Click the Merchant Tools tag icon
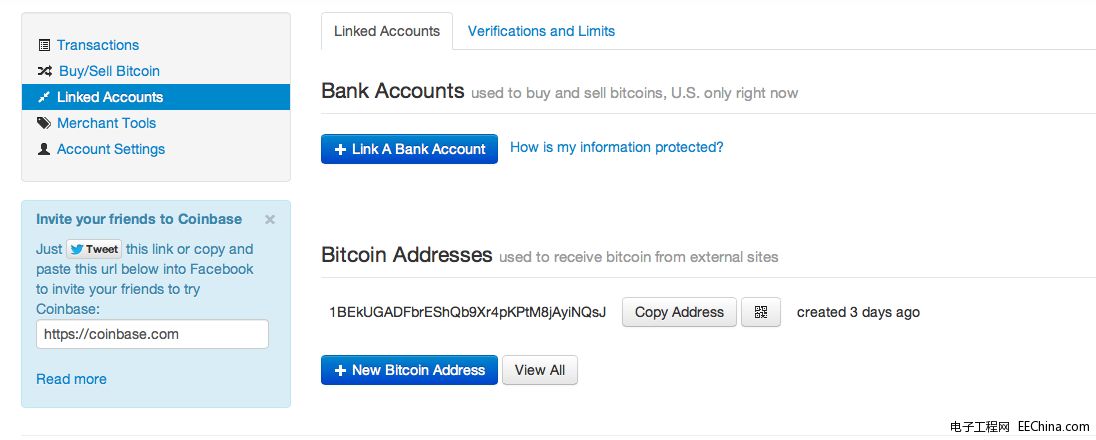Viewport: 1096px width, 440px height. tap(44, 123)
